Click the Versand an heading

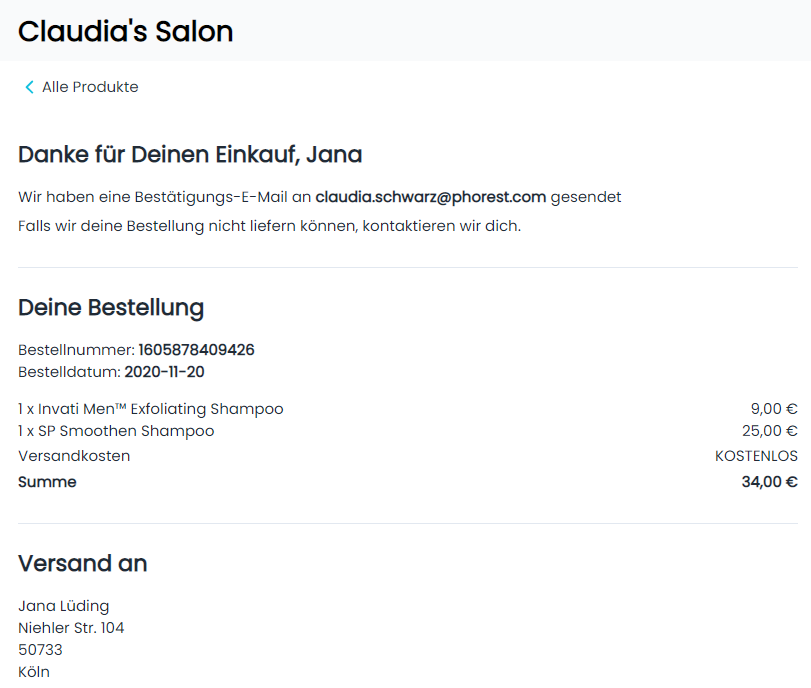click(x=83, y=563)
